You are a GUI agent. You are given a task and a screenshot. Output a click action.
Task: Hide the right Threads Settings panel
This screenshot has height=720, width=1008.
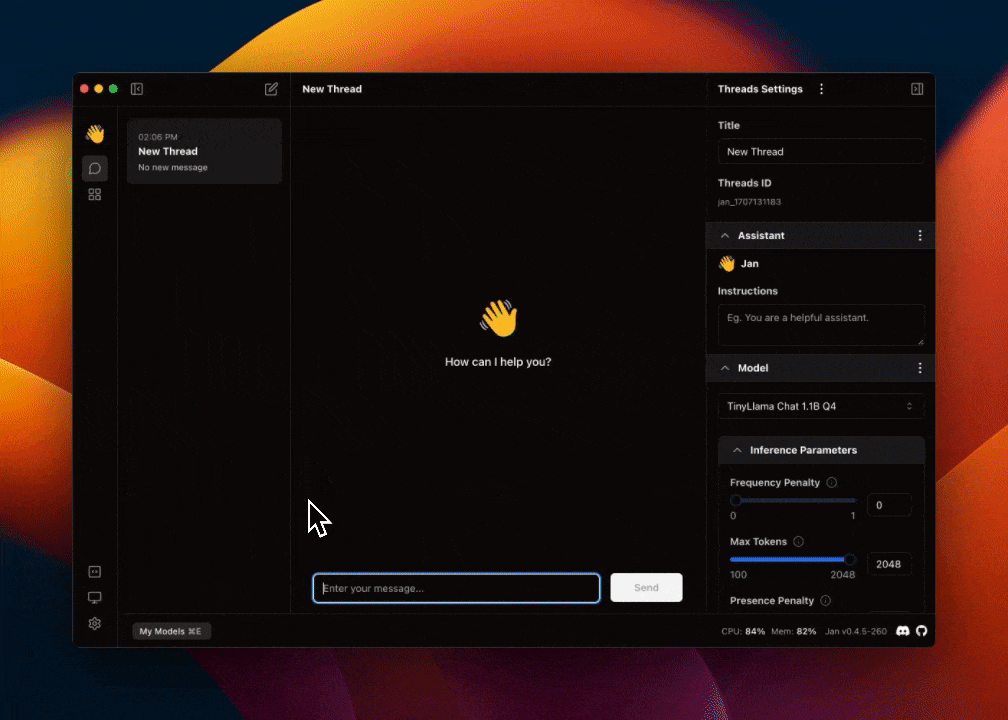pyautogui.click(x=917, y=89)
